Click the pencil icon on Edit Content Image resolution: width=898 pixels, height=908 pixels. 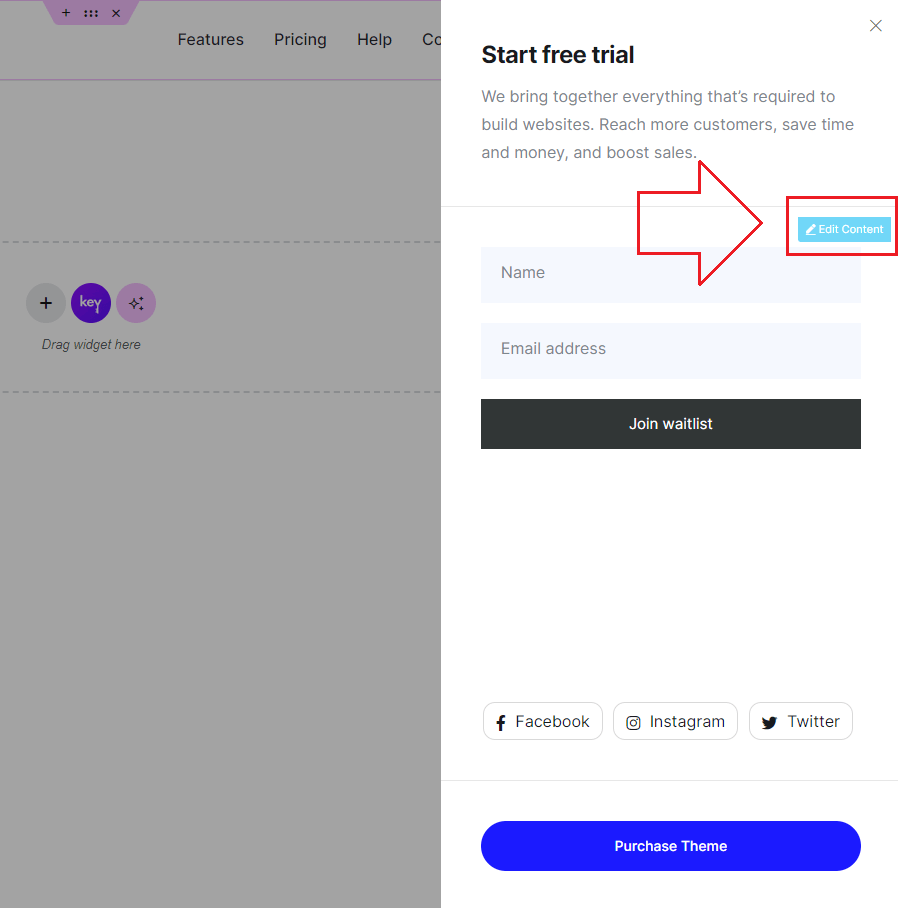tap(811, 230)
